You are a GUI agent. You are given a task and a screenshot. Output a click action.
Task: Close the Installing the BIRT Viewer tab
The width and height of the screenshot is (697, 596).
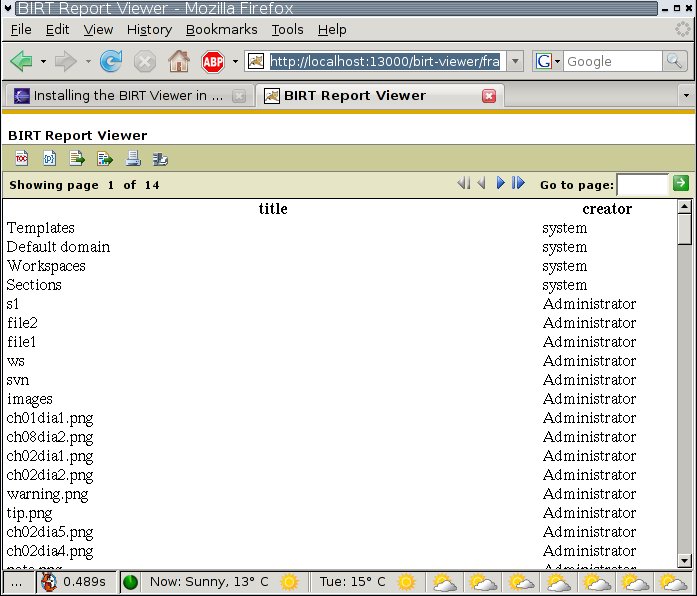click(239, 96)
